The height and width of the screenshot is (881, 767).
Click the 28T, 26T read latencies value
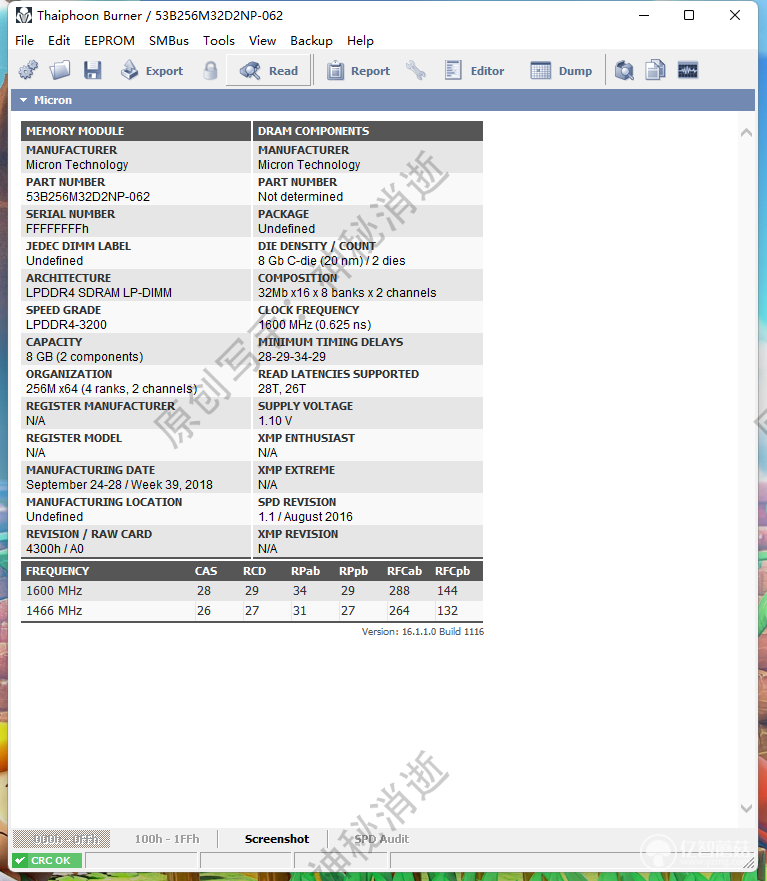pos(282,389)
